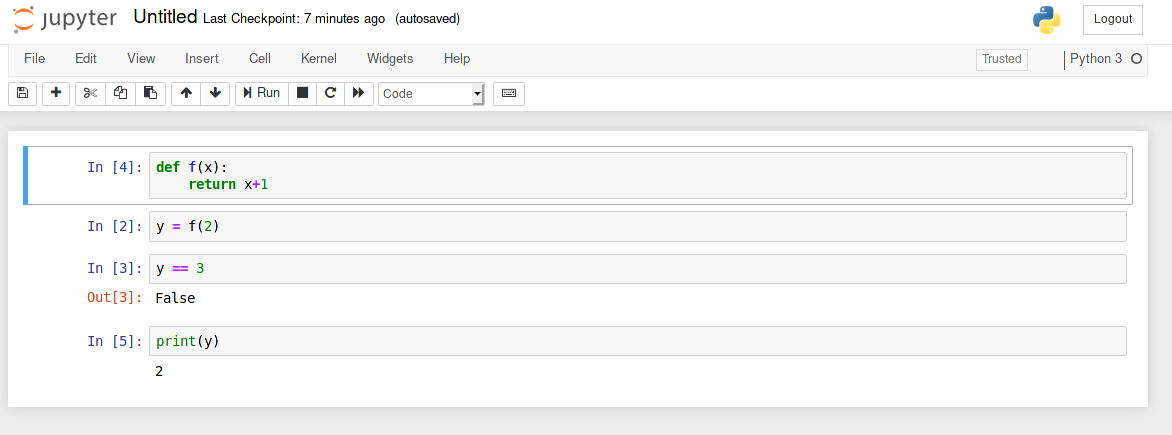Click the Logout button
1172x435 pixels.
pos(1113,19)
